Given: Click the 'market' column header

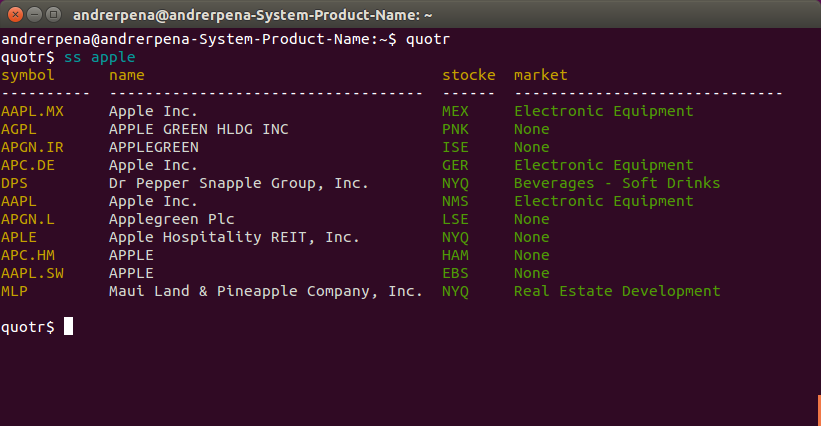Looking at the screenshot, I should point(540,75).
